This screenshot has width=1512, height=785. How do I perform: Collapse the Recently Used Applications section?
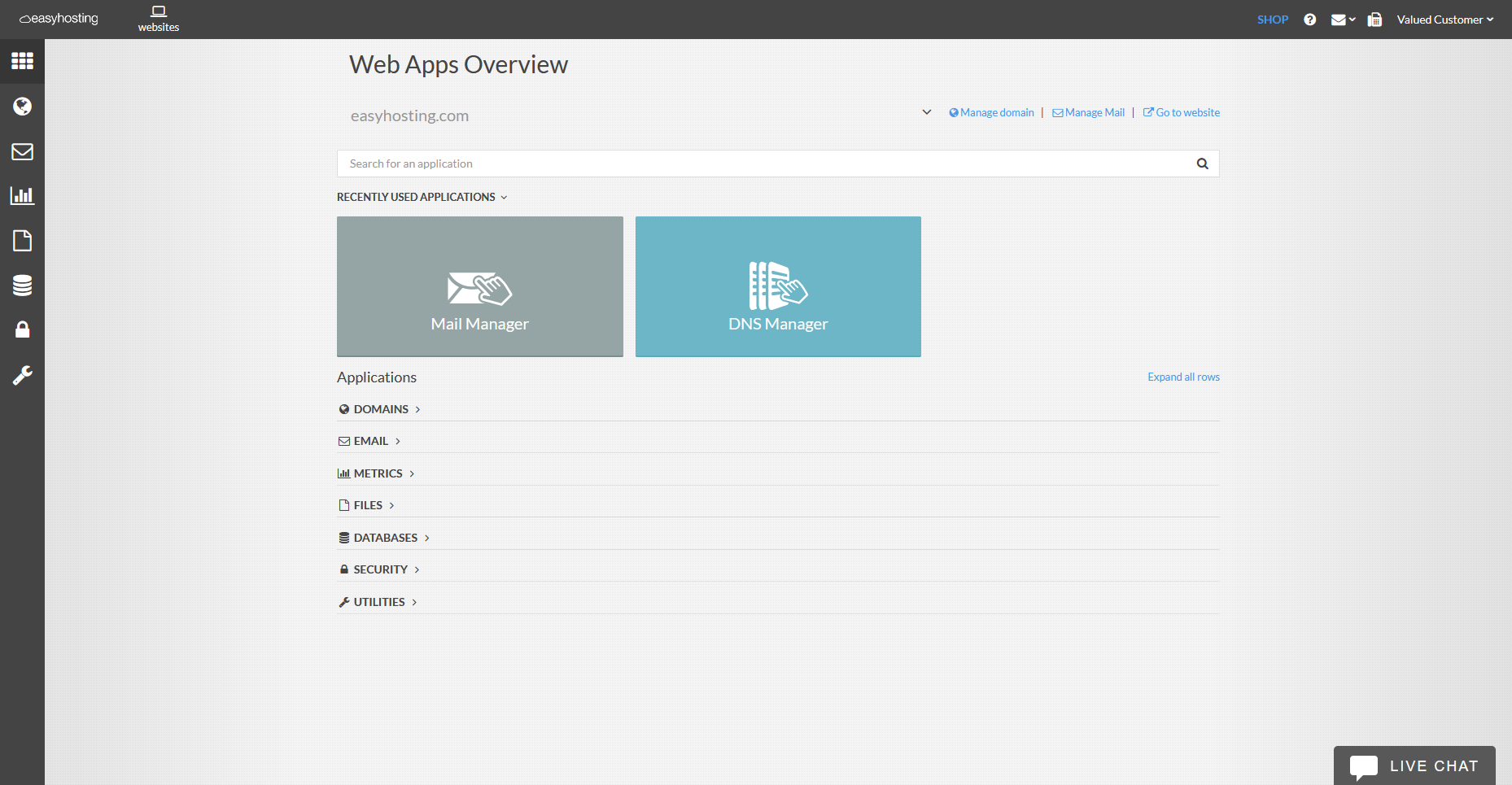[504, 197]
